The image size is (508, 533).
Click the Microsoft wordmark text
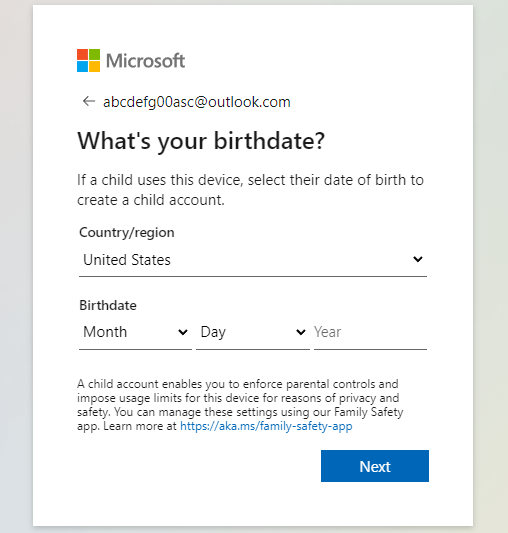point(146,61)
